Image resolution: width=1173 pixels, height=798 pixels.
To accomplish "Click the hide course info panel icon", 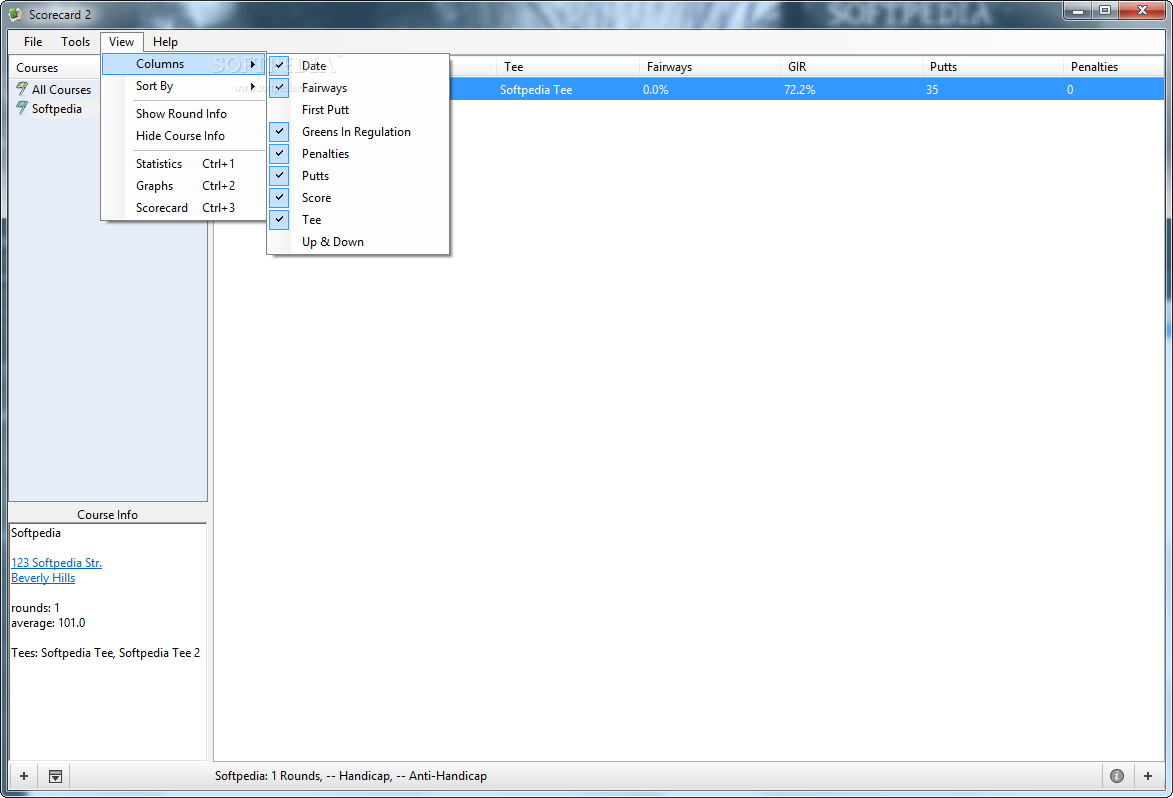I will click(55, 776).
